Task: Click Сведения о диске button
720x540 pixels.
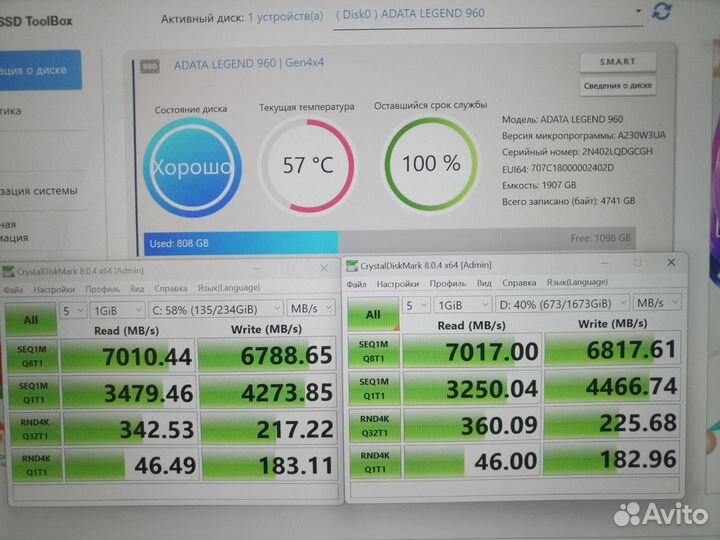Action: tap(618, 85)
